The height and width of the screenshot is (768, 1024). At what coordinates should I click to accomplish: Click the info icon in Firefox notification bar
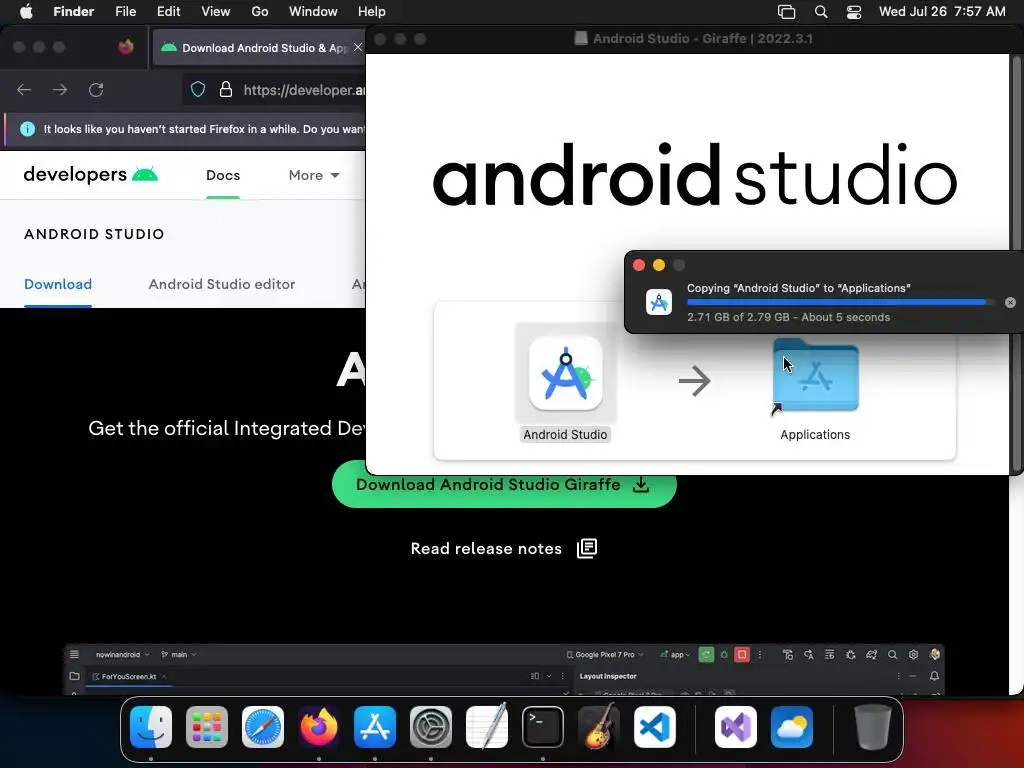click(x=27, y=129)
